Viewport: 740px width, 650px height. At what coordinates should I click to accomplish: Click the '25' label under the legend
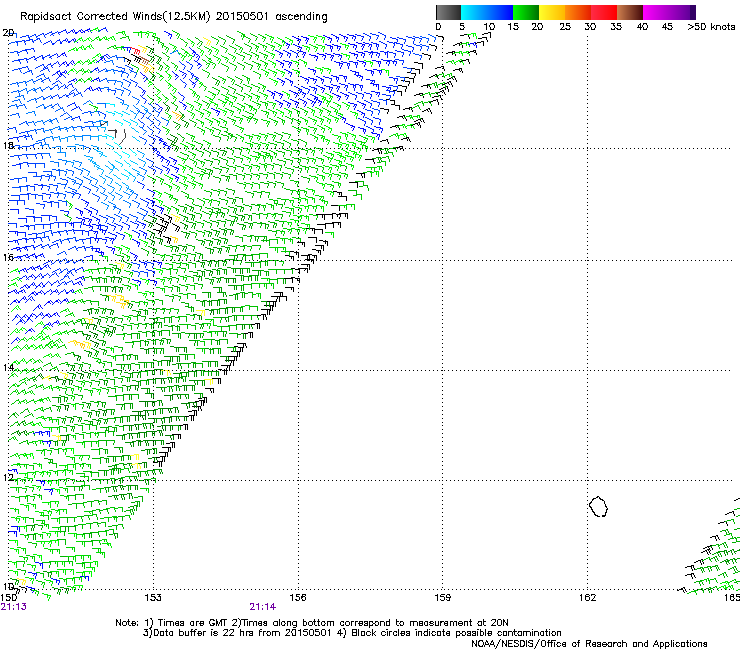(x=565, y=27)
